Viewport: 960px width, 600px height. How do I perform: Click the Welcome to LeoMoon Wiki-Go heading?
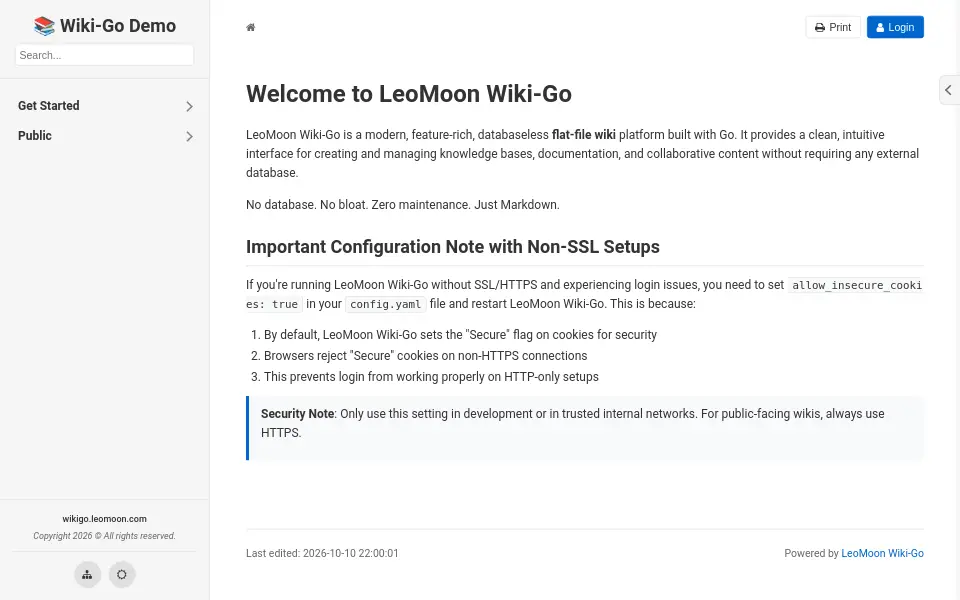pyautogui.click(x=409, y=94)
